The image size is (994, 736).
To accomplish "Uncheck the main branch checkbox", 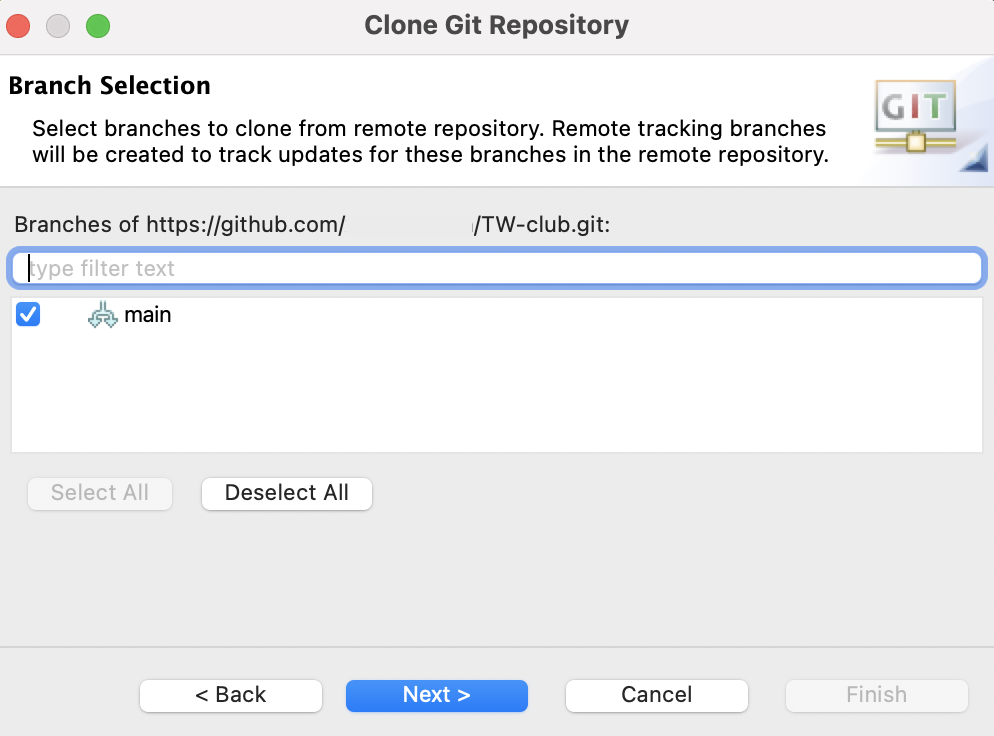I will [28, 315].
